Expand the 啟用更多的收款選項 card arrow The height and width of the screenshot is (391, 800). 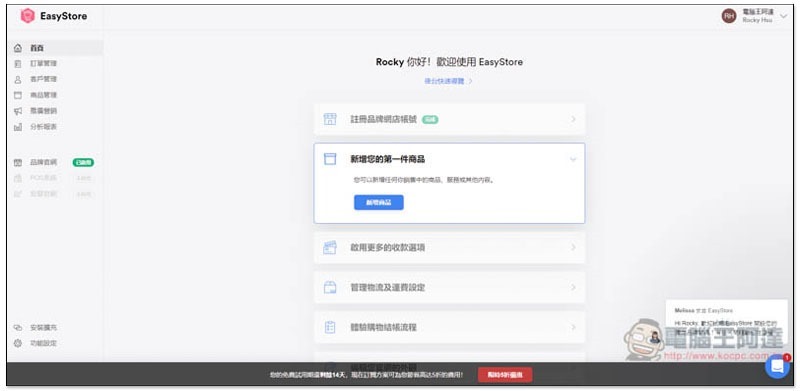573,248
